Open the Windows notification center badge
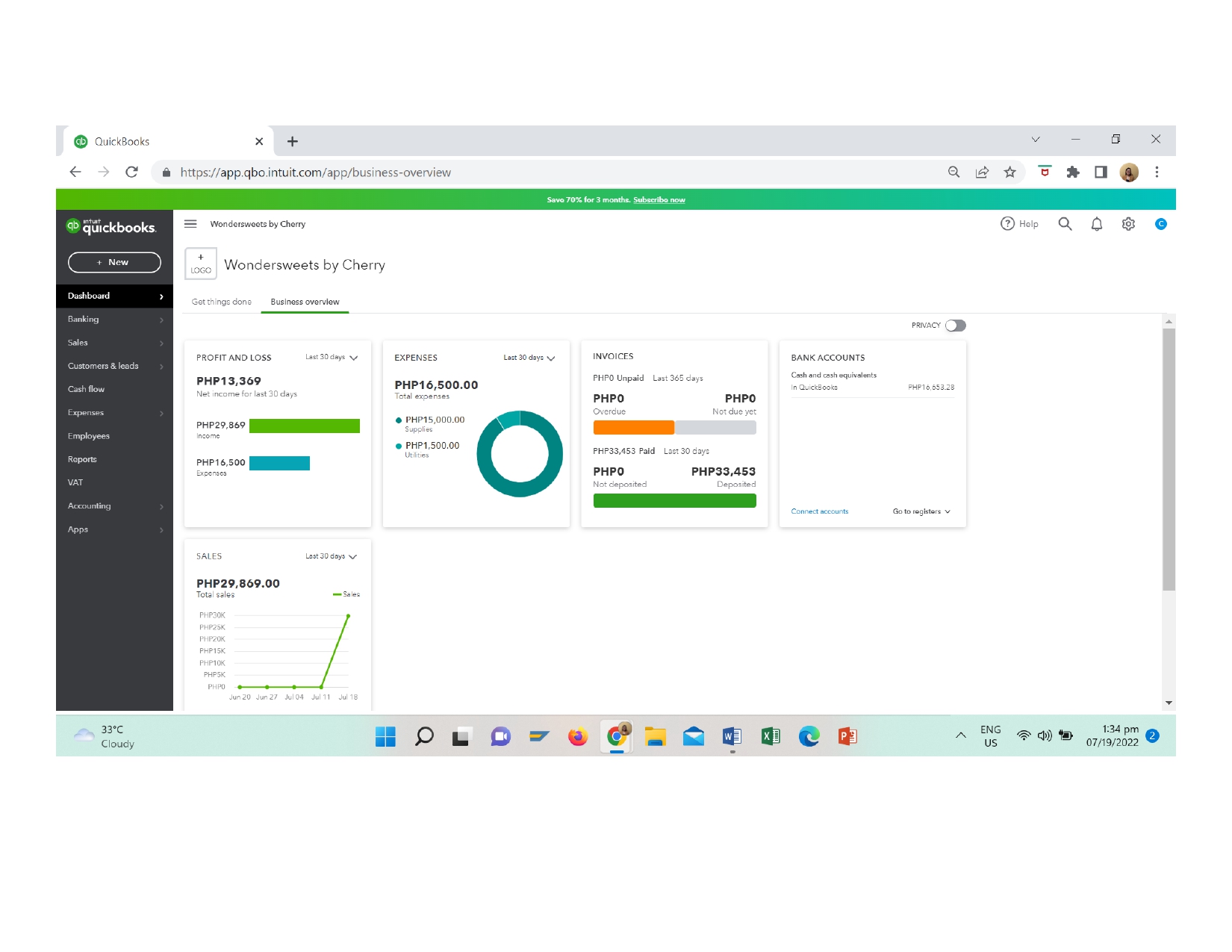The height and width of the screenshot is (952, 1232). coord(1152,735)
